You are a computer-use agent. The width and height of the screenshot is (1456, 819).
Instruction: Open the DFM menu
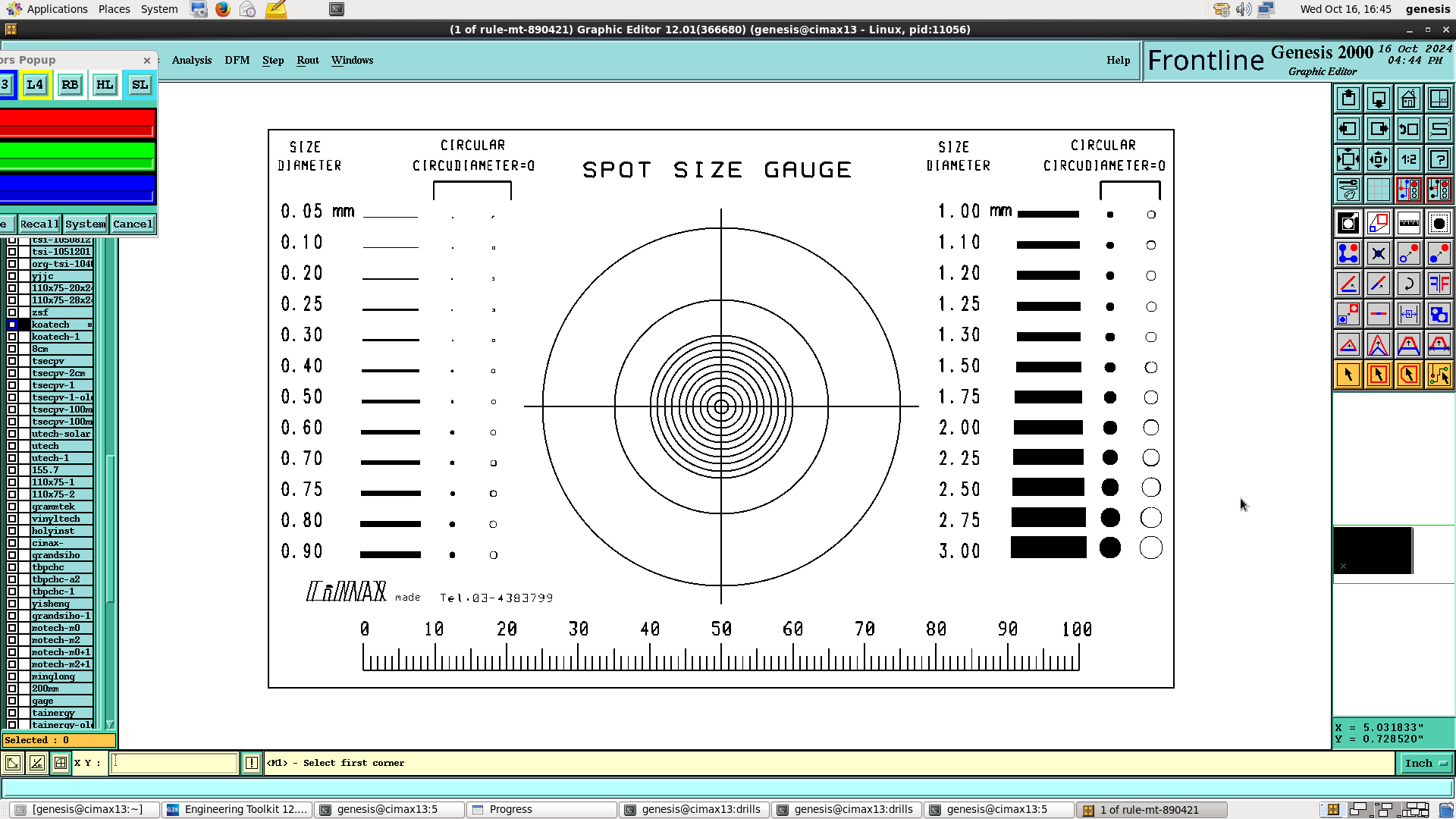pos(237,60)
